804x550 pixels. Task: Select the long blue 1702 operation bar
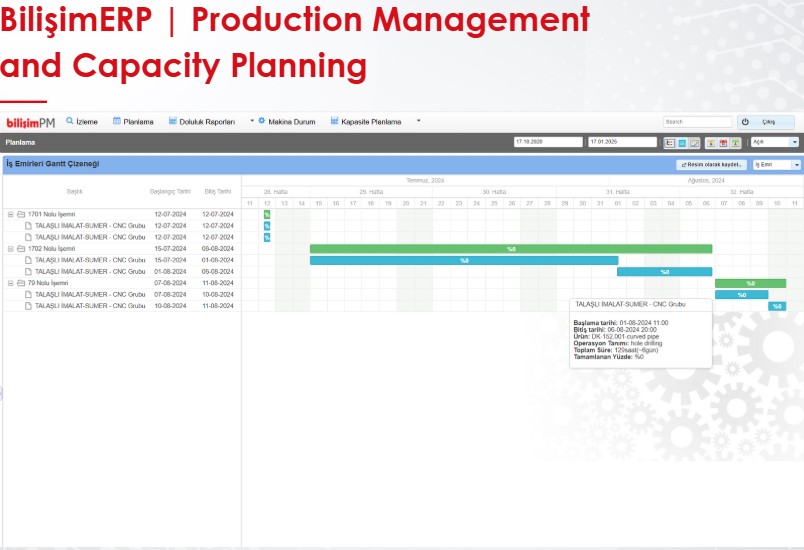pos(464,260)
